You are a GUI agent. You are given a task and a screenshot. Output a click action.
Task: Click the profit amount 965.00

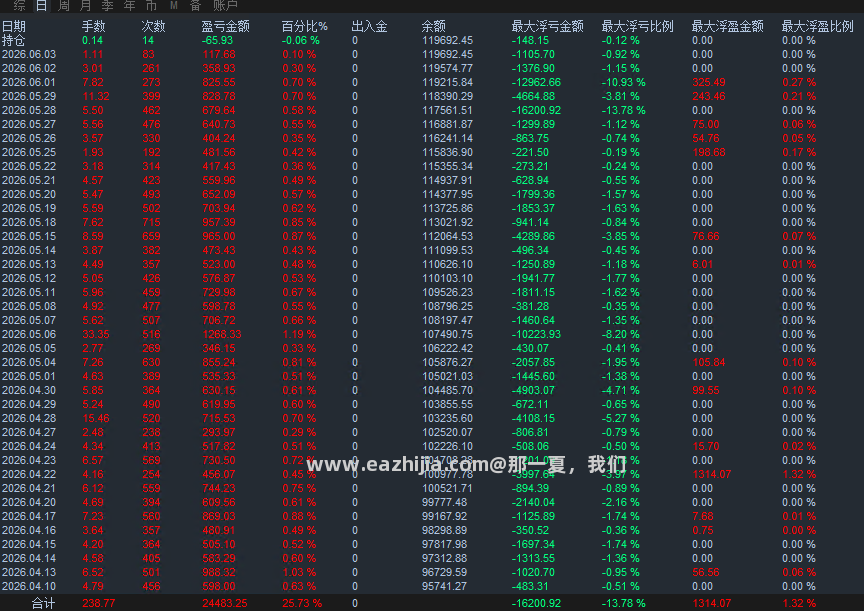coord(219,236)
